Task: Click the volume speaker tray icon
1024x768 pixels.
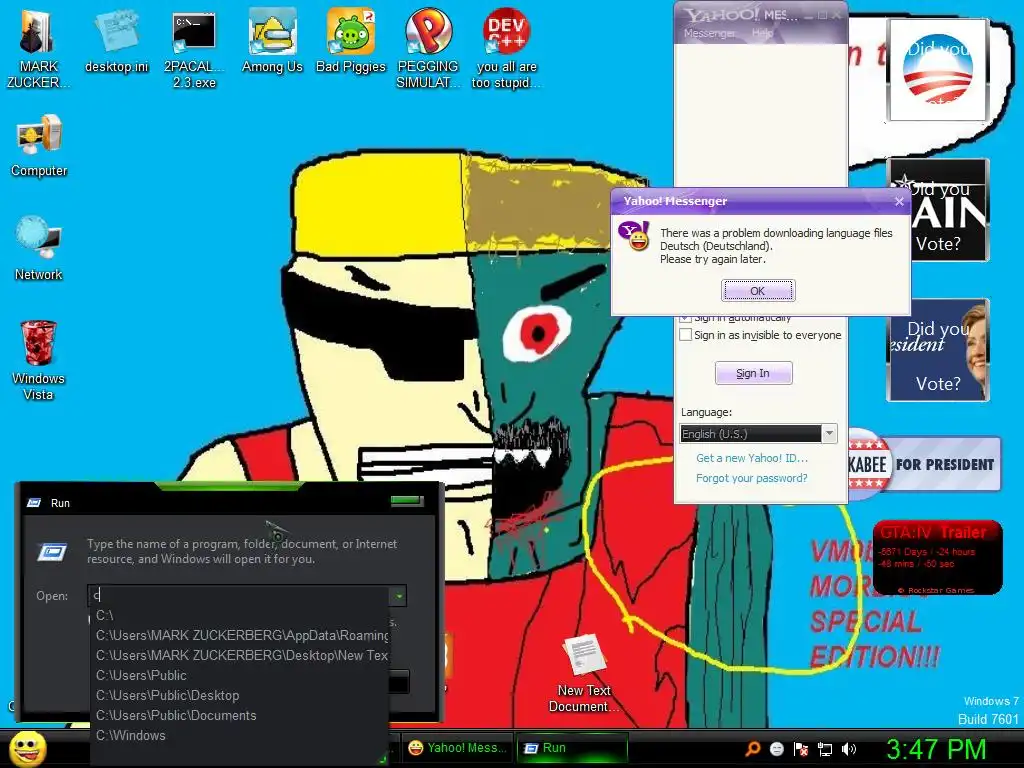Action: (x=848, y=749)
